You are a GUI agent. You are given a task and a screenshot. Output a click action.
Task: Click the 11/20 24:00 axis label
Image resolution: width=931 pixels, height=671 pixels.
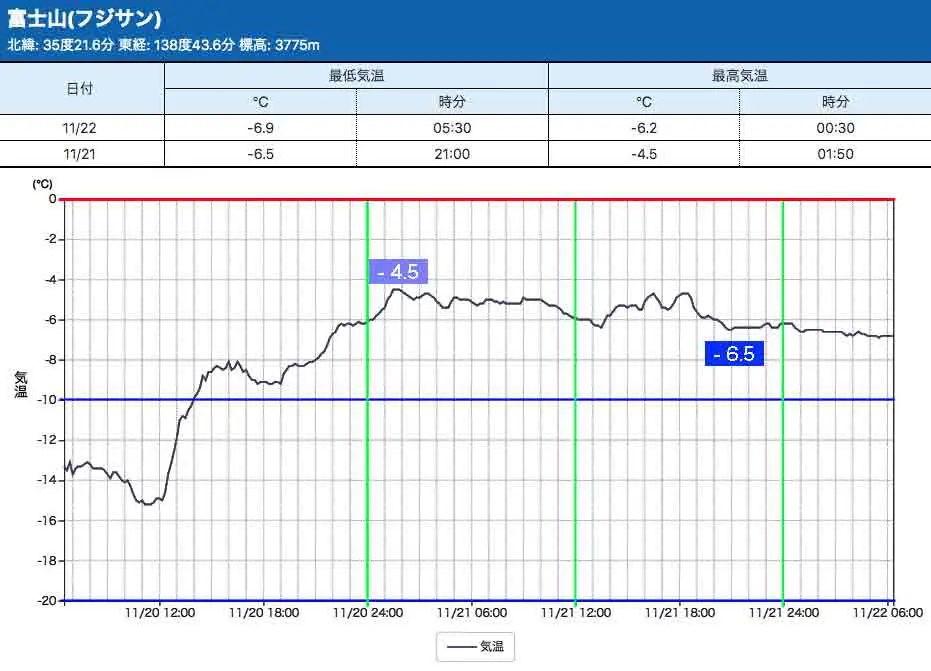point(368,613)
